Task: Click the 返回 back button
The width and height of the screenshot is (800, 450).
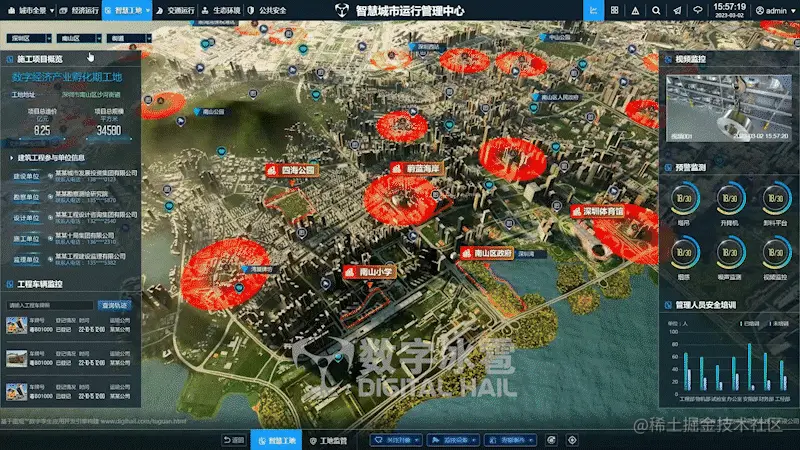Action: [234, 440]
